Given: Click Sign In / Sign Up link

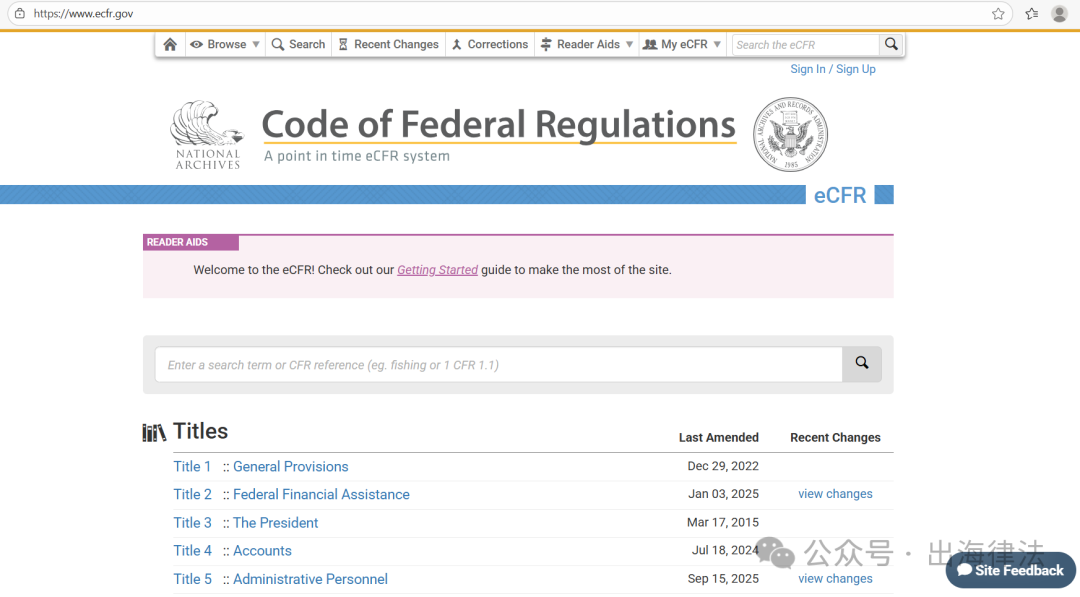Looking at the screenshot, I should (x=833, y=69).
